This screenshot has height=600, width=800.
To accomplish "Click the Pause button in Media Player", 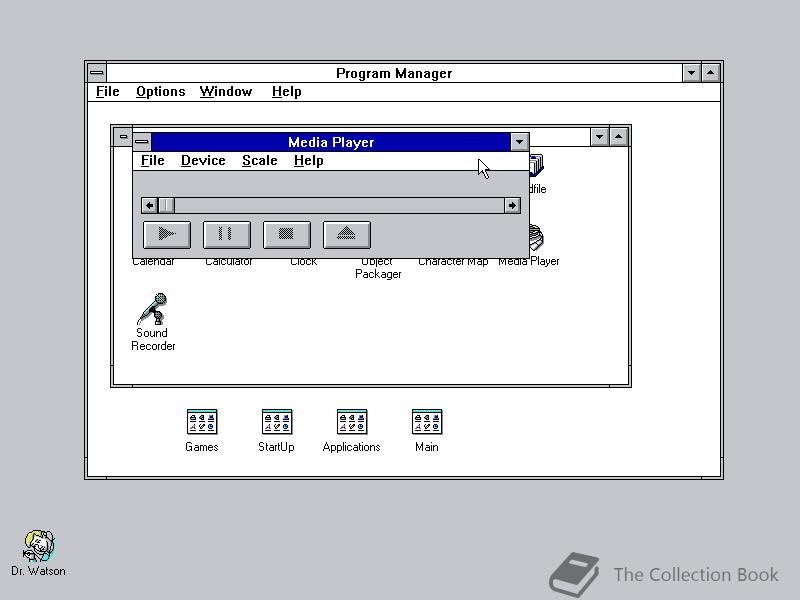I will (227, 235).
